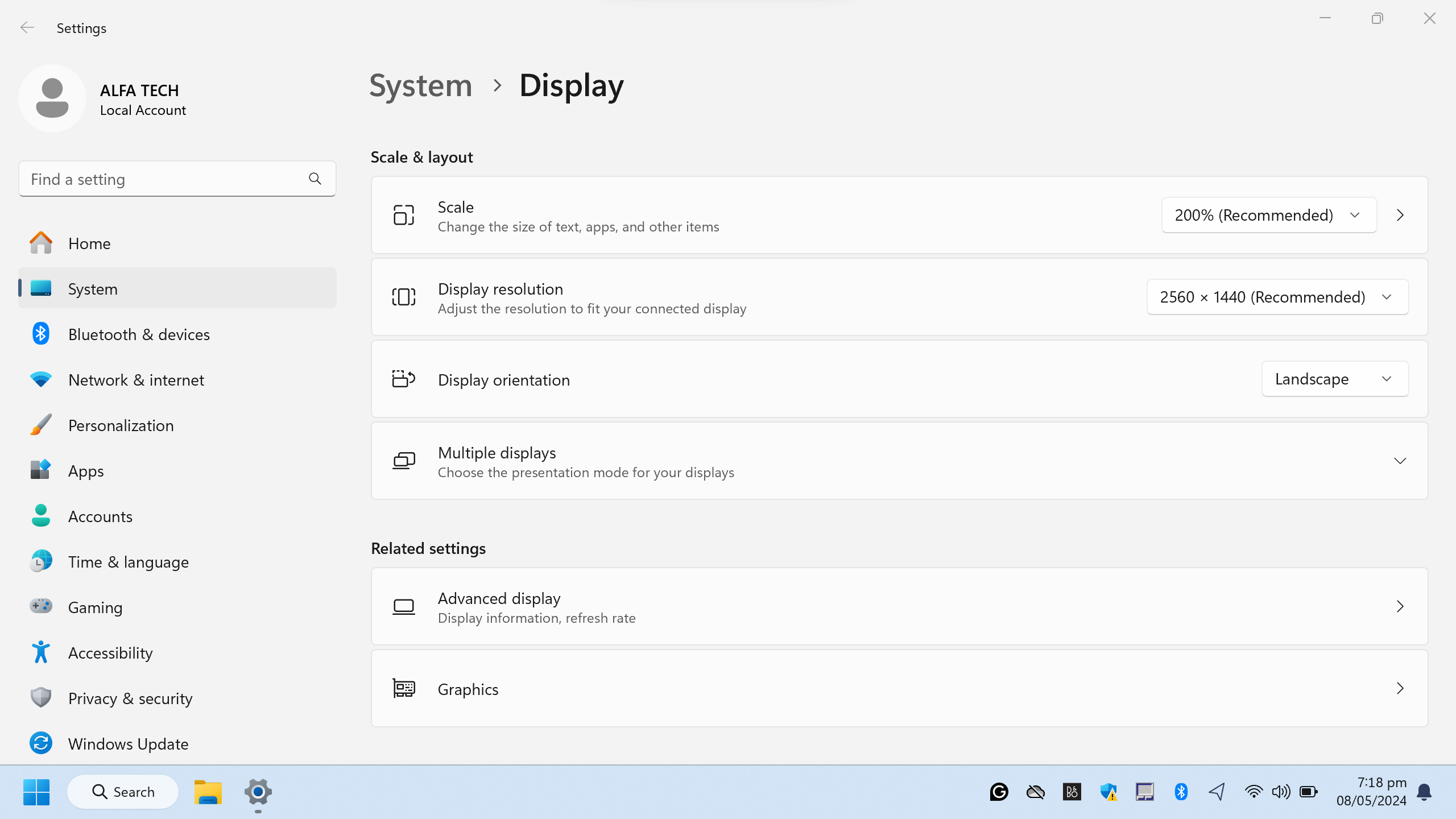Screen dimensions: 1456x819
Task: Click the Bluetooth icon in sidebar
Action: [x=41, y=334]
